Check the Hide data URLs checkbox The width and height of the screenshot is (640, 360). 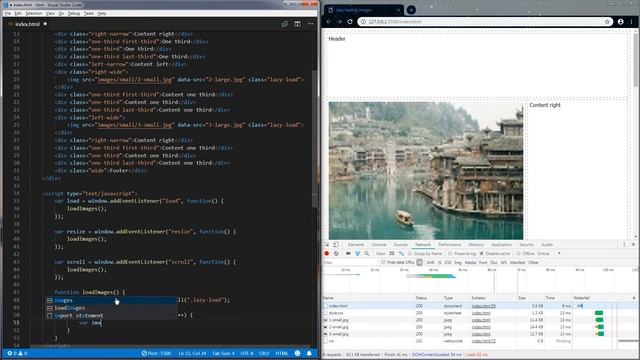click(383, 262)
